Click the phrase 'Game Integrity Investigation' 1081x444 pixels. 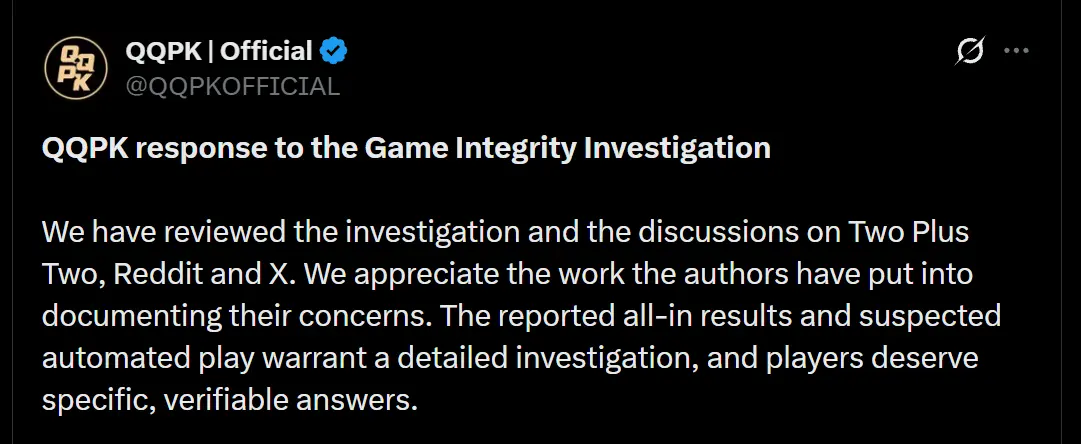click(567, 148)
